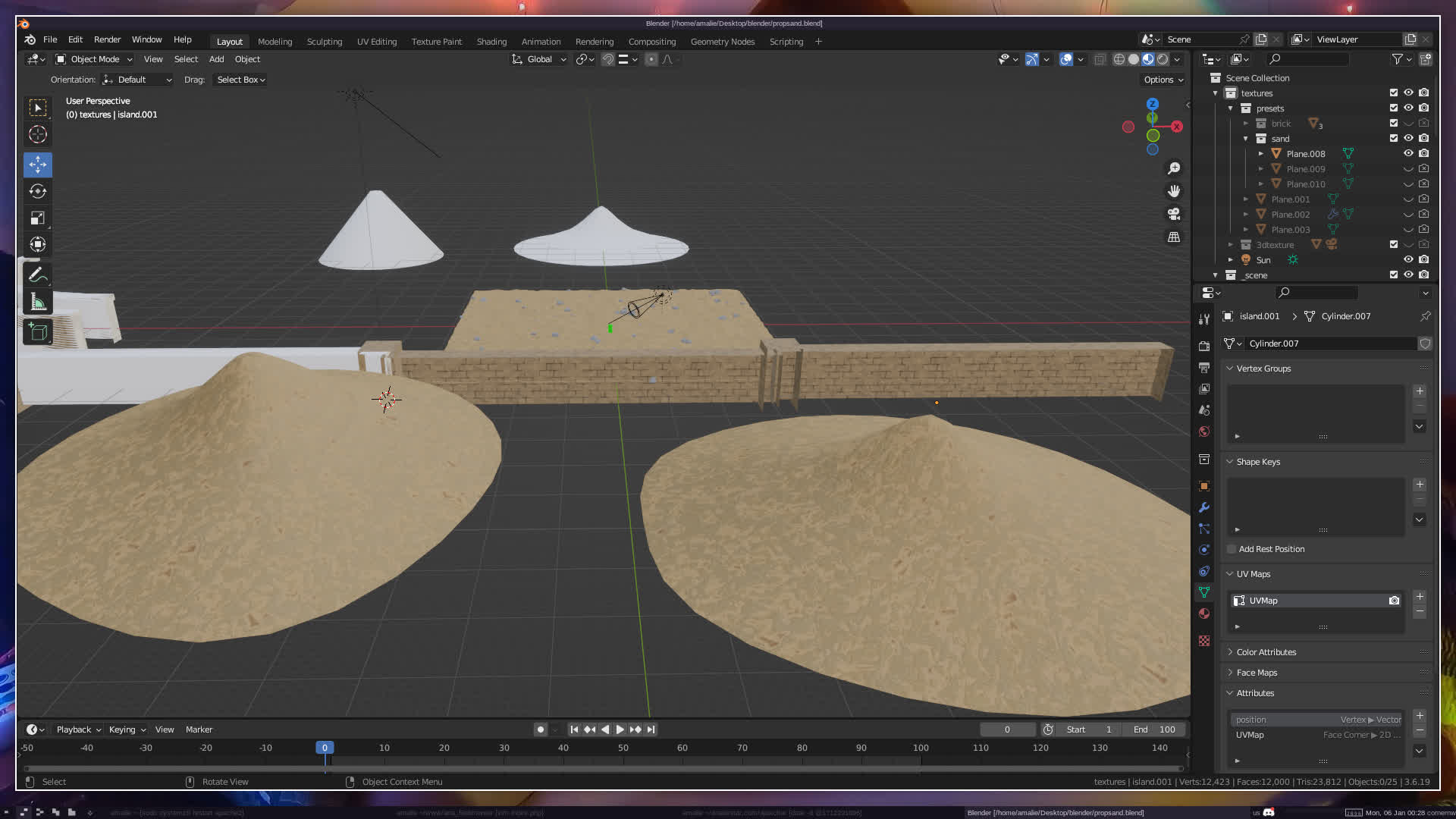Open the Object Mode dropdown
The width and height of the screenshot is (1456, 819).
[x=94, y=59]
